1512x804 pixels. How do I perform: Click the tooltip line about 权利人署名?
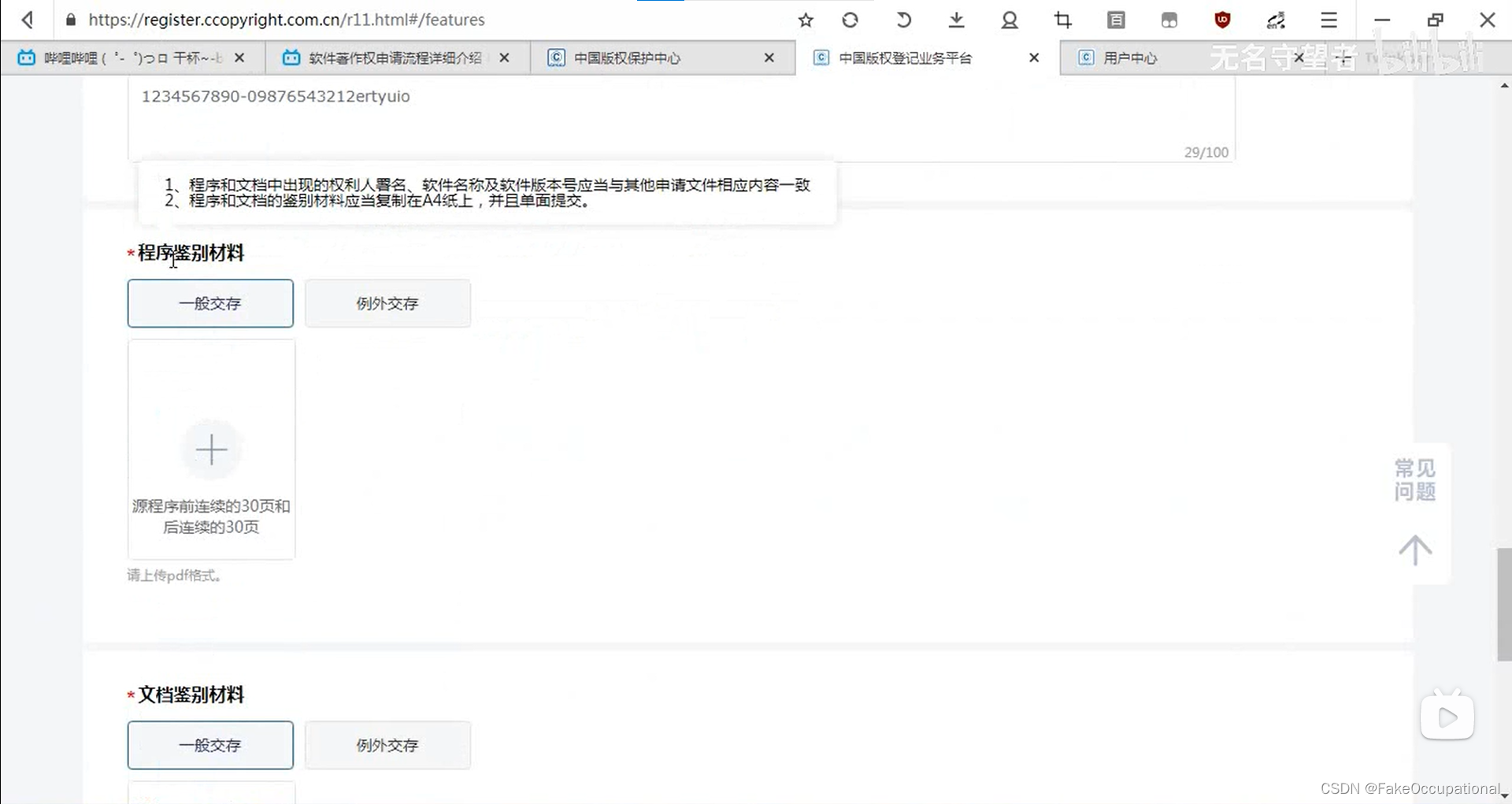coord(487,185)
